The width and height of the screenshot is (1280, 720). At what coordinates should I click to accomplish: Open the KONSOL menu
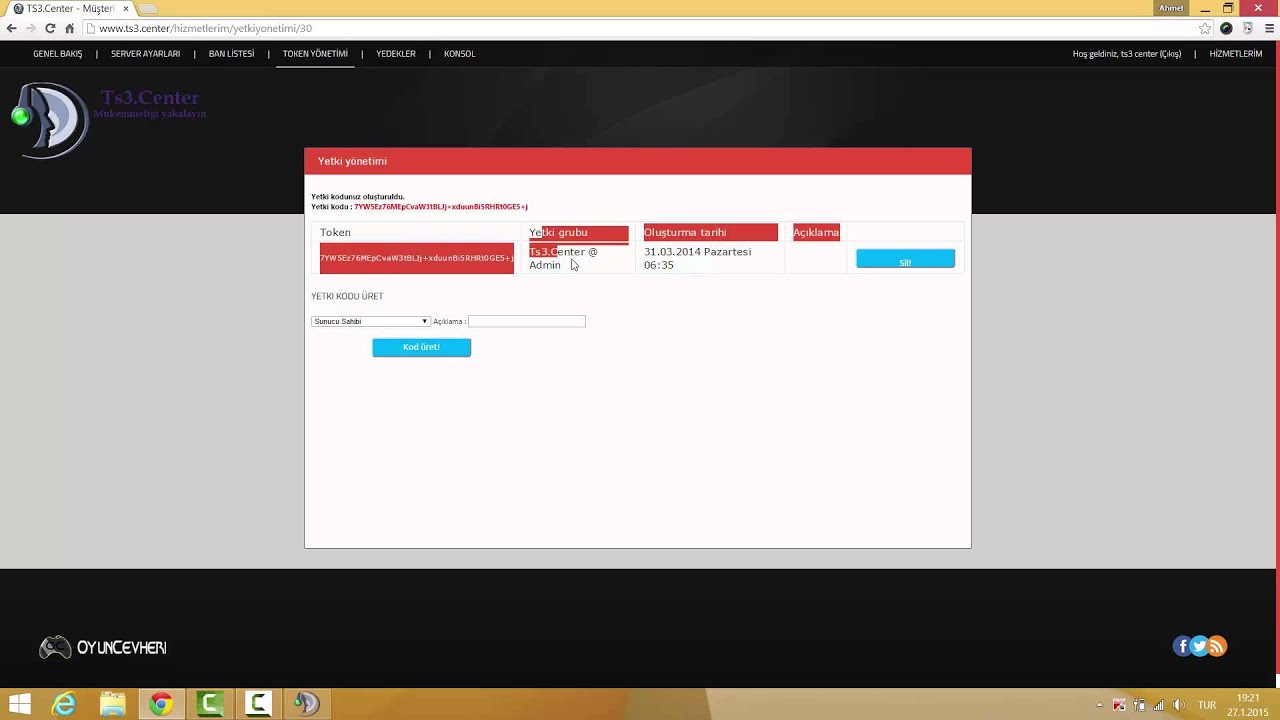(460, 54)
